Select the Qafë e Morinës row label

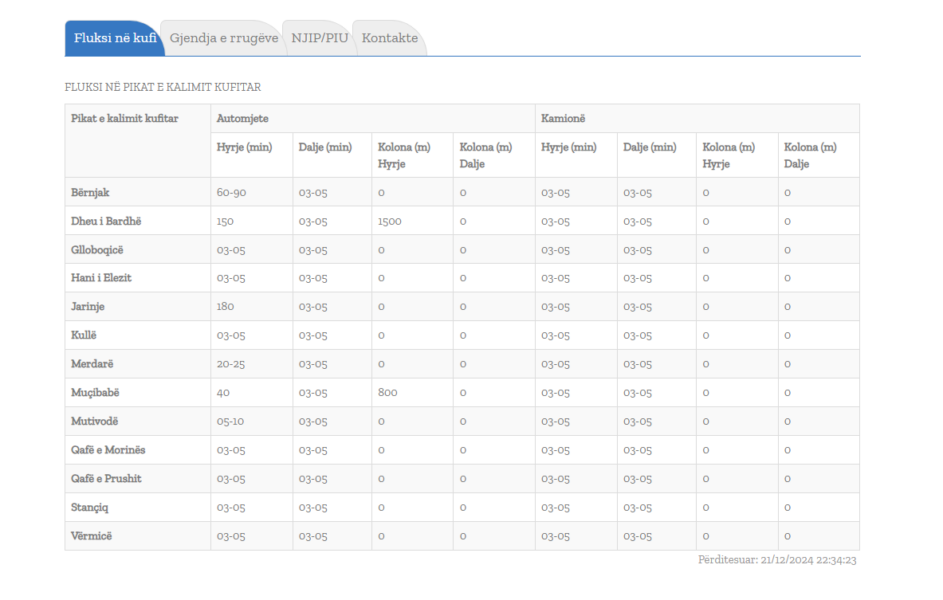108,450
